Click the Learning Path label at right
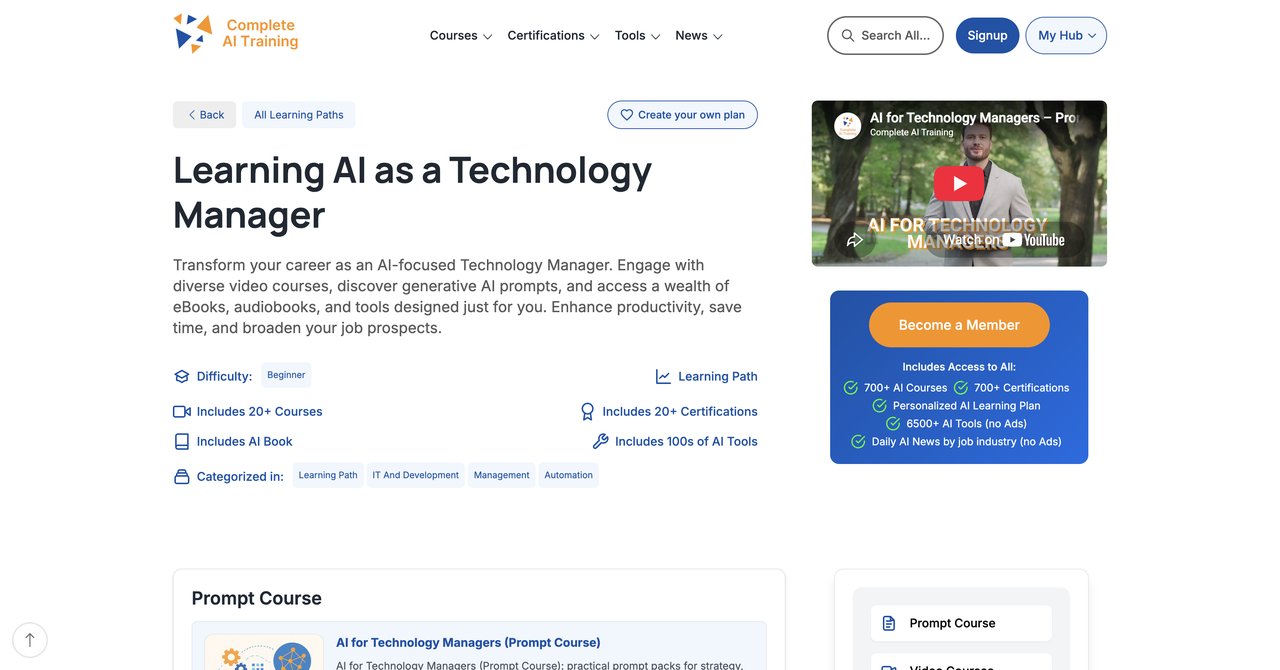Screen dimensions: 1280x670 718,377
